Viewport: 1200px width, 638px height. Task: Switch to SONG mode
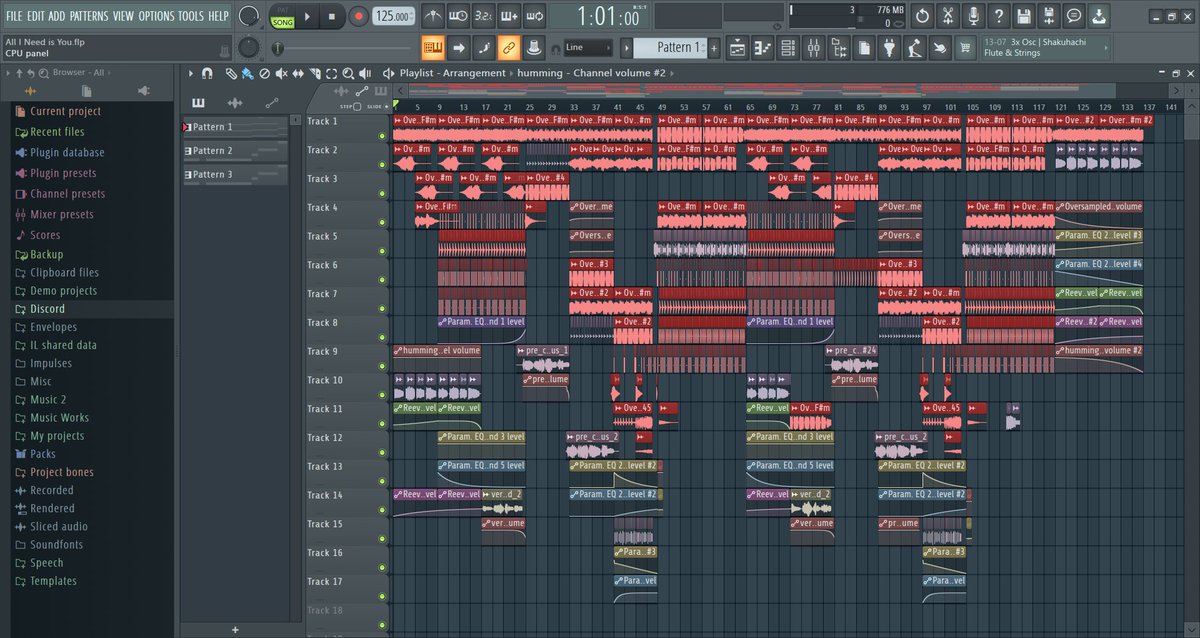(x=283, y=22)
